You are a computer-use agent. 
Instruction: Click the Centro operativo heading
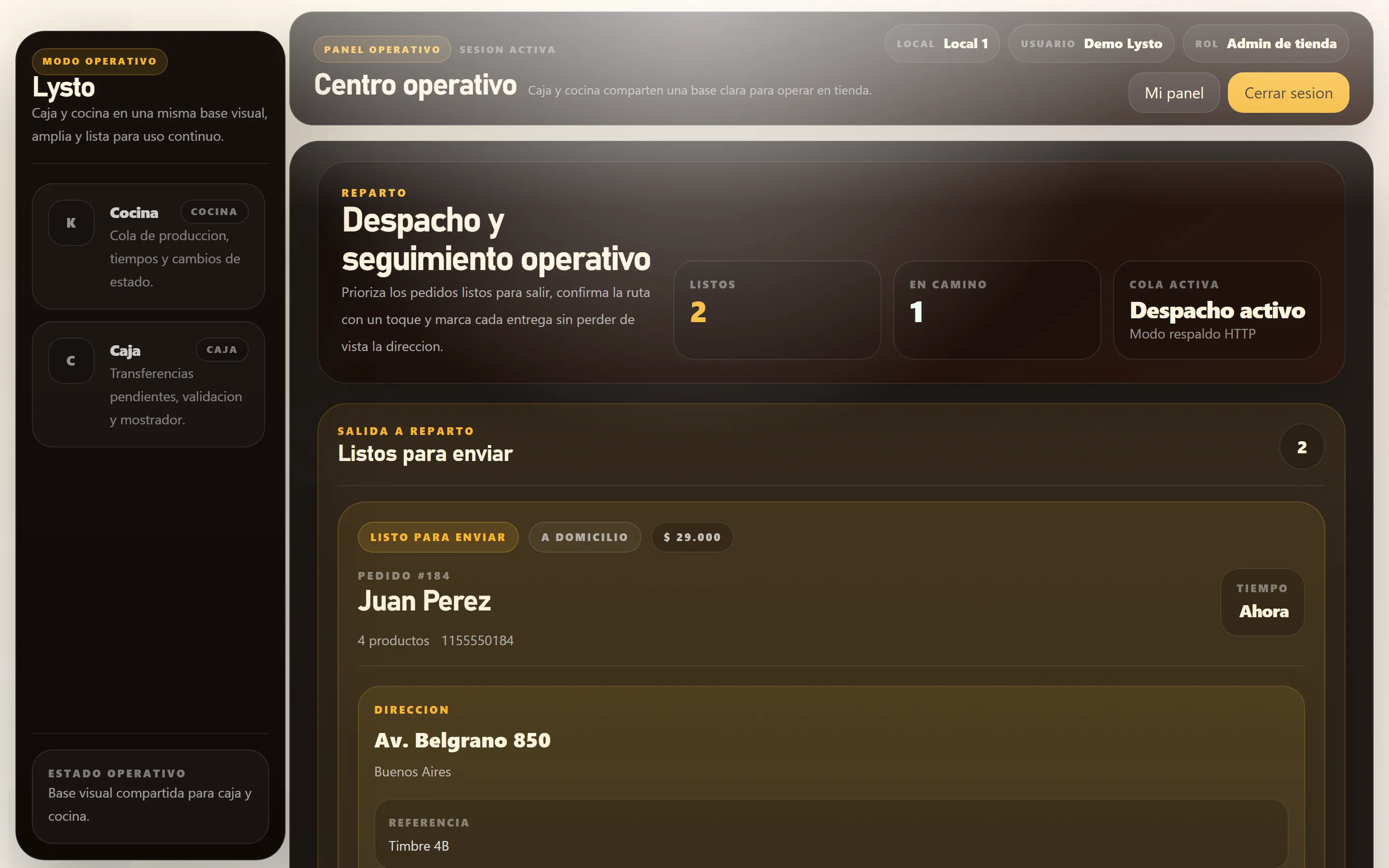point(416,85)
